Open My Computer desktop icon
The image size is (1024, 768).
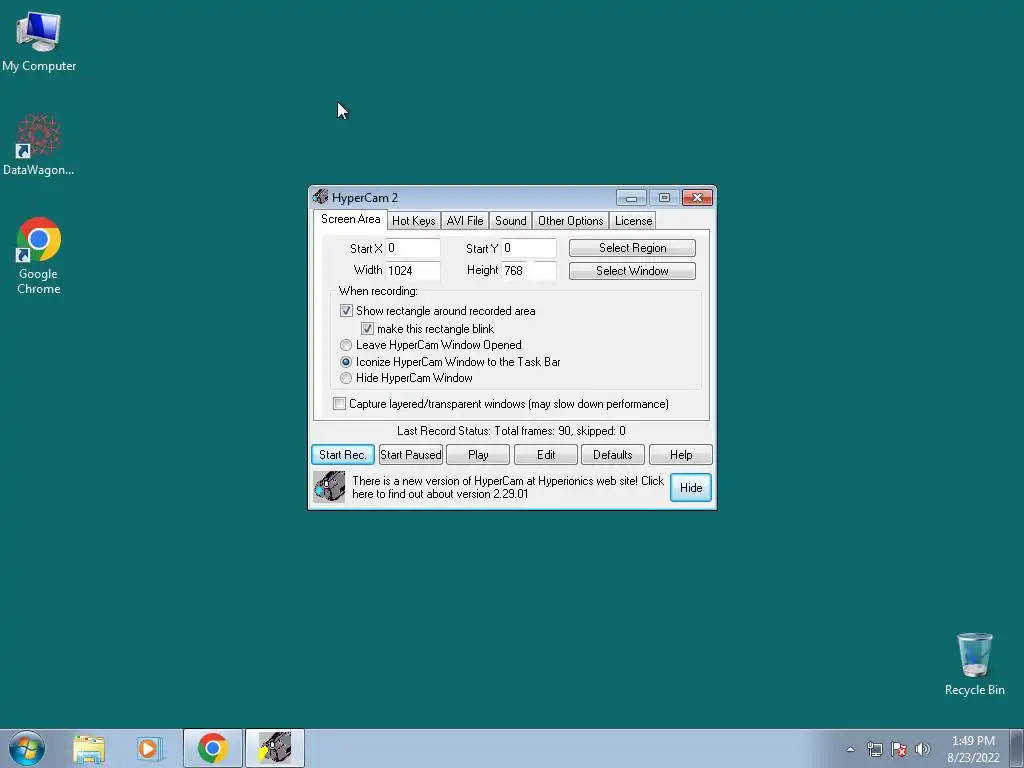(39, 41)
